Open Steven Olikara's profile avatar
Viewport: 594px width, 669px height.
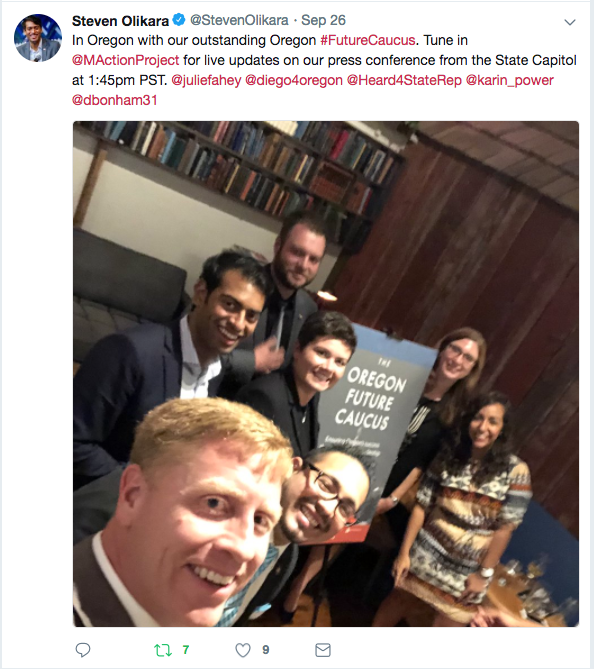[38, 38]
